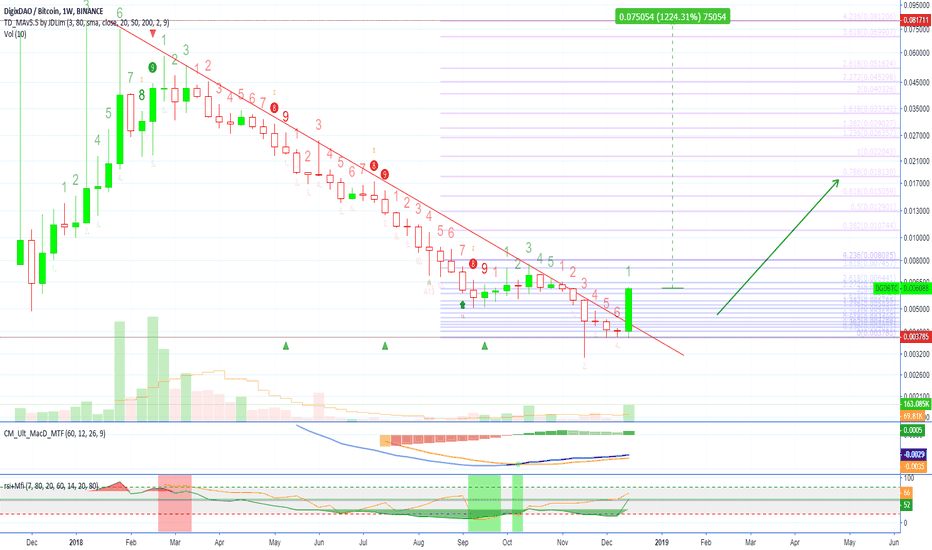Click the orange 66 RSI value label
Screen dimensions: 932x550
[906, 493]
